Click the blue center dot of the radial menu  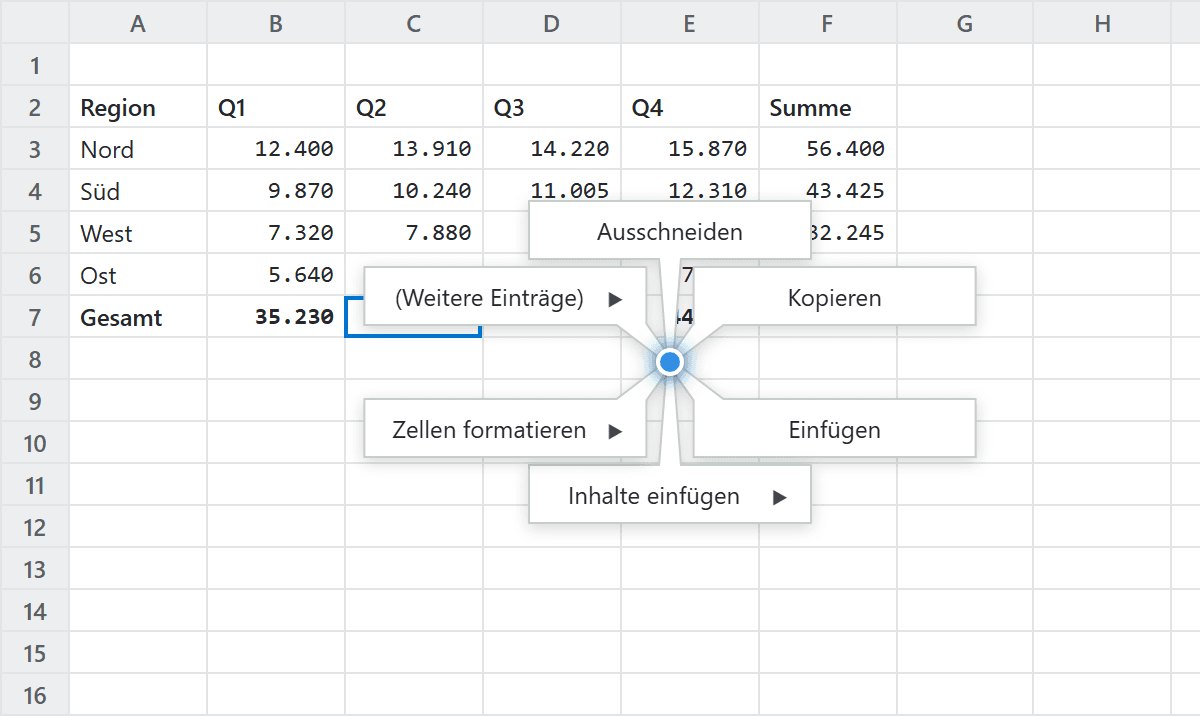(x=670, y=362)
